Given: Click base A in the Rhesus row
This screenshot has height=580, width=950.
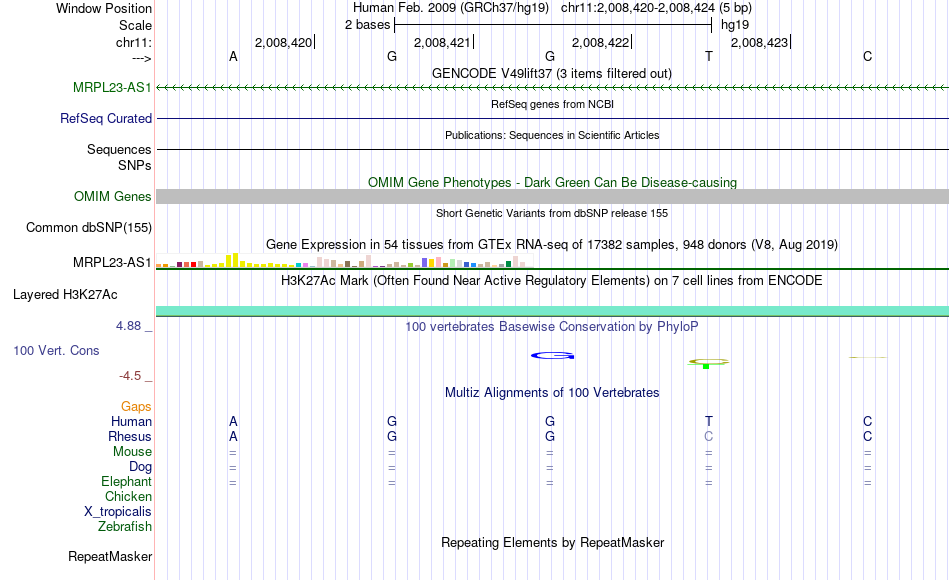Looking at the screenshot, I should point(233,436).
